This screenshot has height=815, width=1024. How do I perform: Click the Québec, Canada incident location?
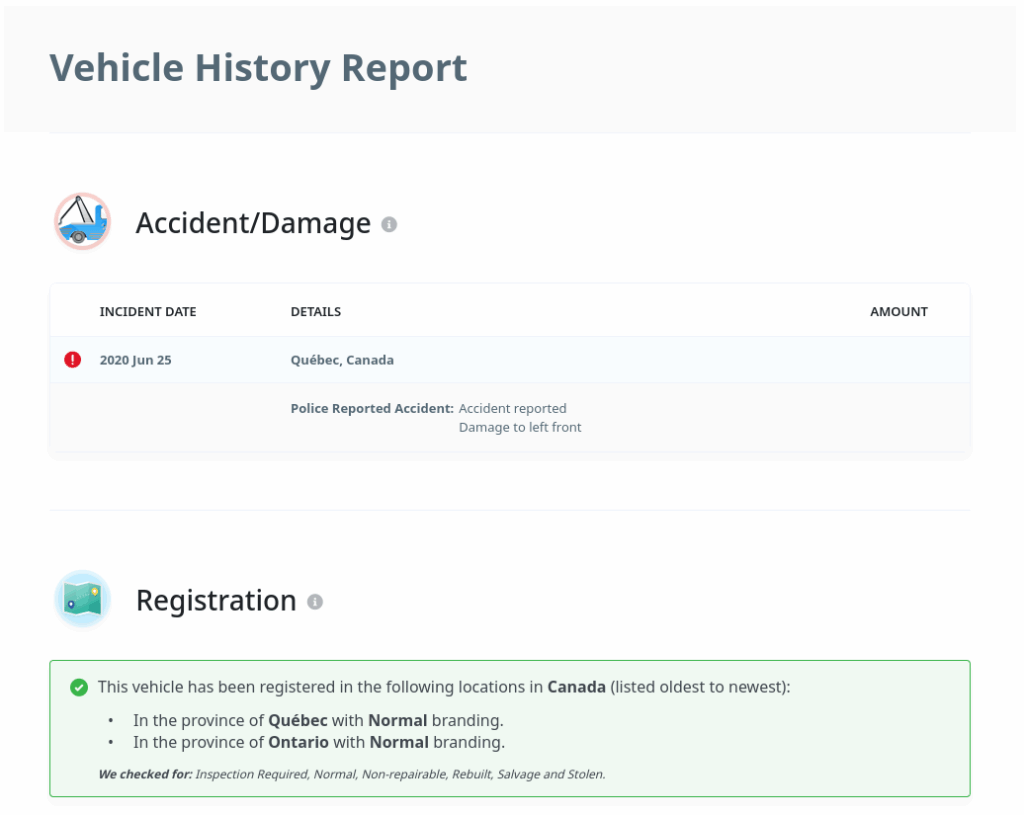[x=342, y=360]
